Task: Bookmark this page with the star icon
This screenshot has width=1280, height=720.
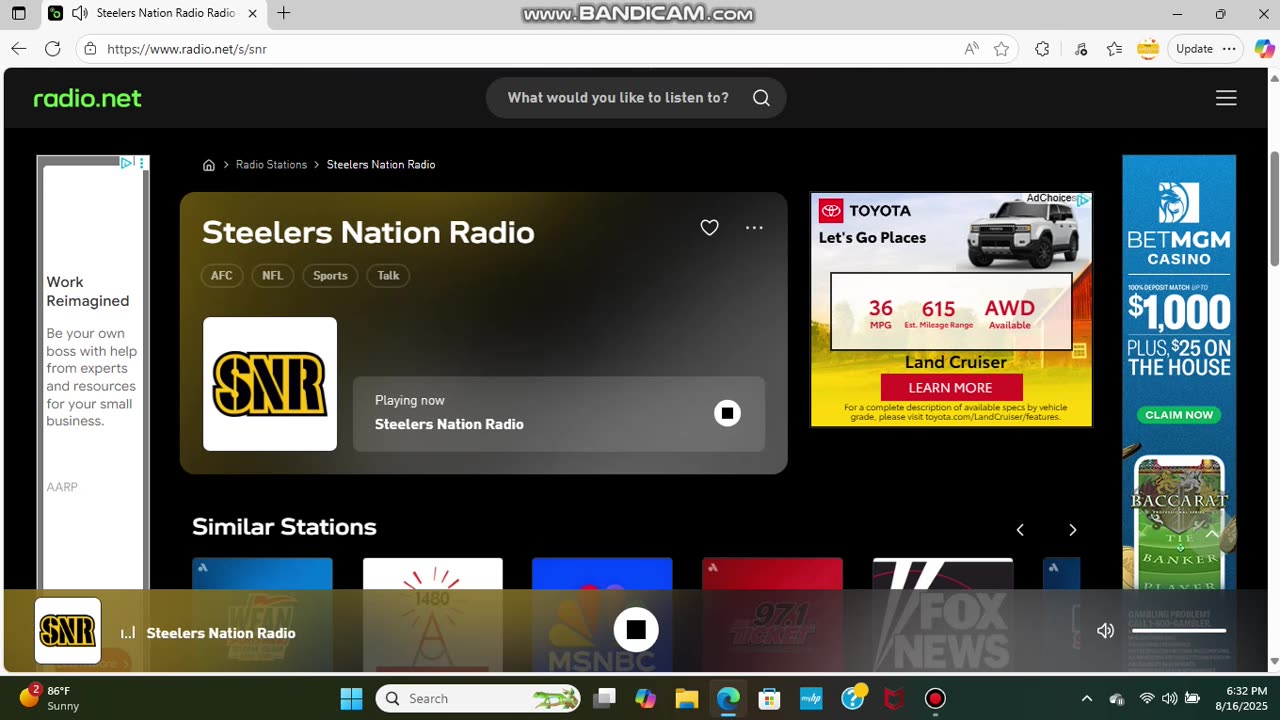Action: pyautogui.click(x=1001, y=48)
